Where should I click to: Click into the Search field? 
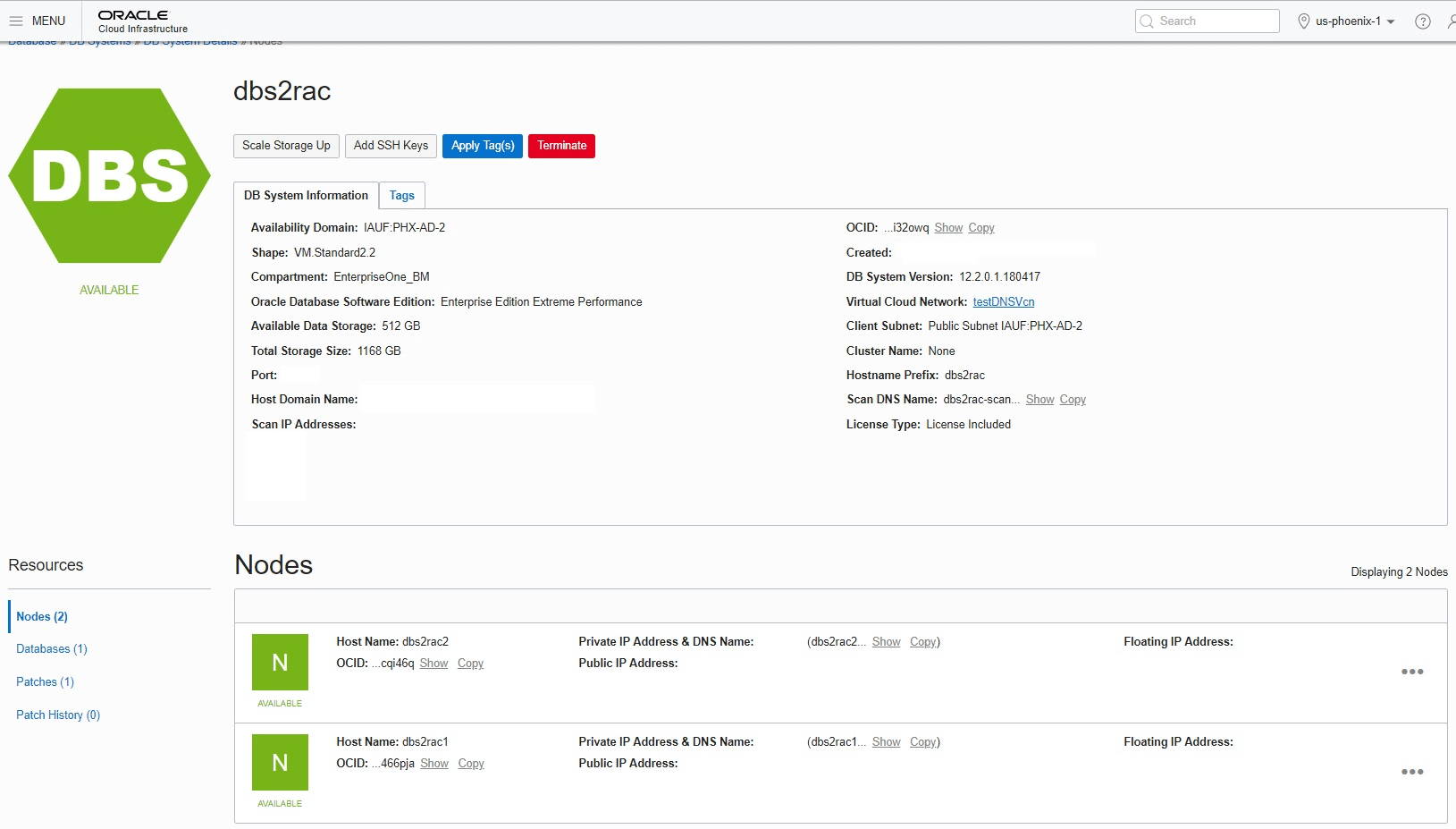click(x=1207, y=21)
